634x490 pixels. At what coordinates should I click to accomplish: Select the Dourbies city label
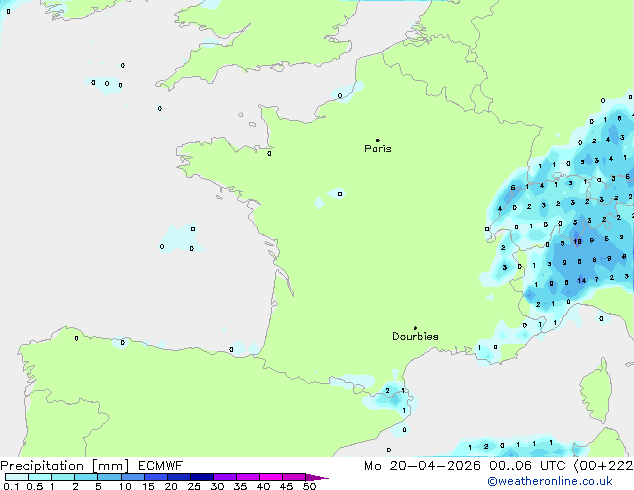(x=415, y=337)
